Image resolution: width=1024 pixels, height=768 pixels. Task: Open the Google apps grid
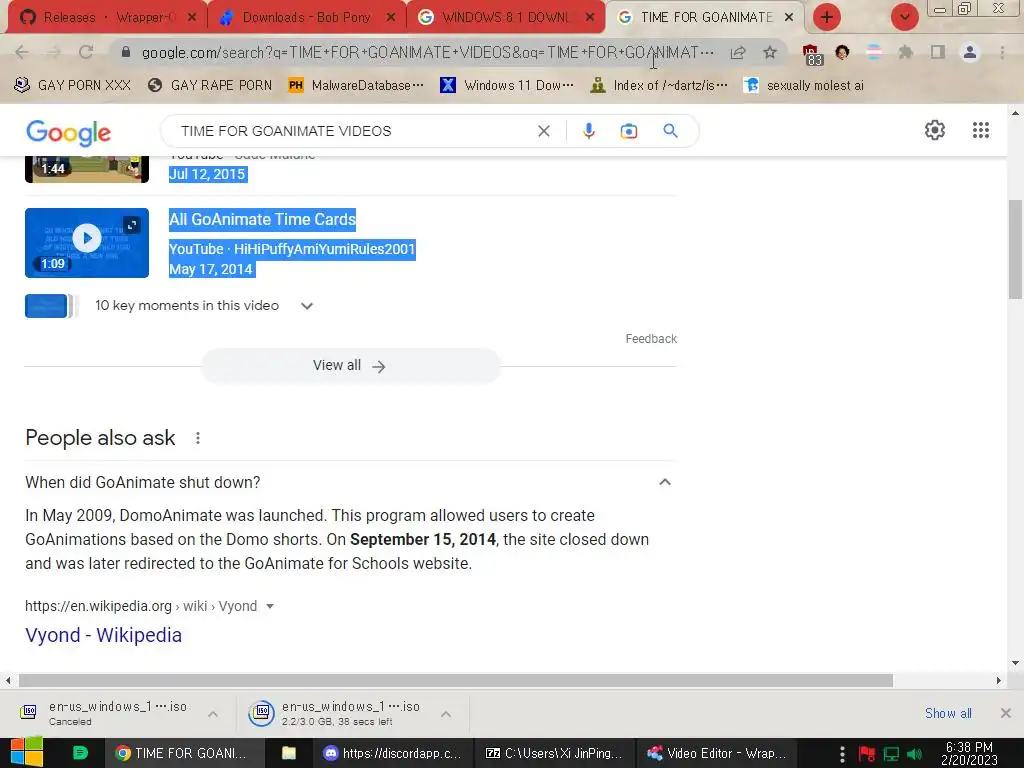click(980, 130)
